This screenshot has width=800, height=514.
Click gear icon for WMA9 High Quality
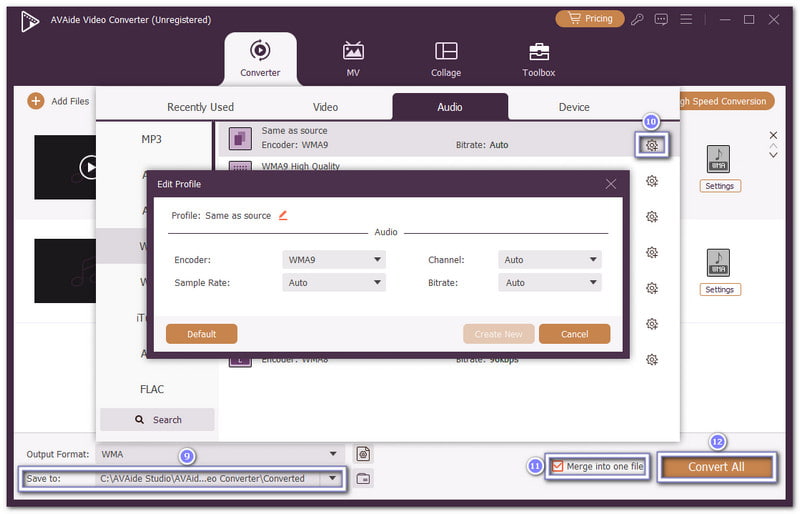652,181
